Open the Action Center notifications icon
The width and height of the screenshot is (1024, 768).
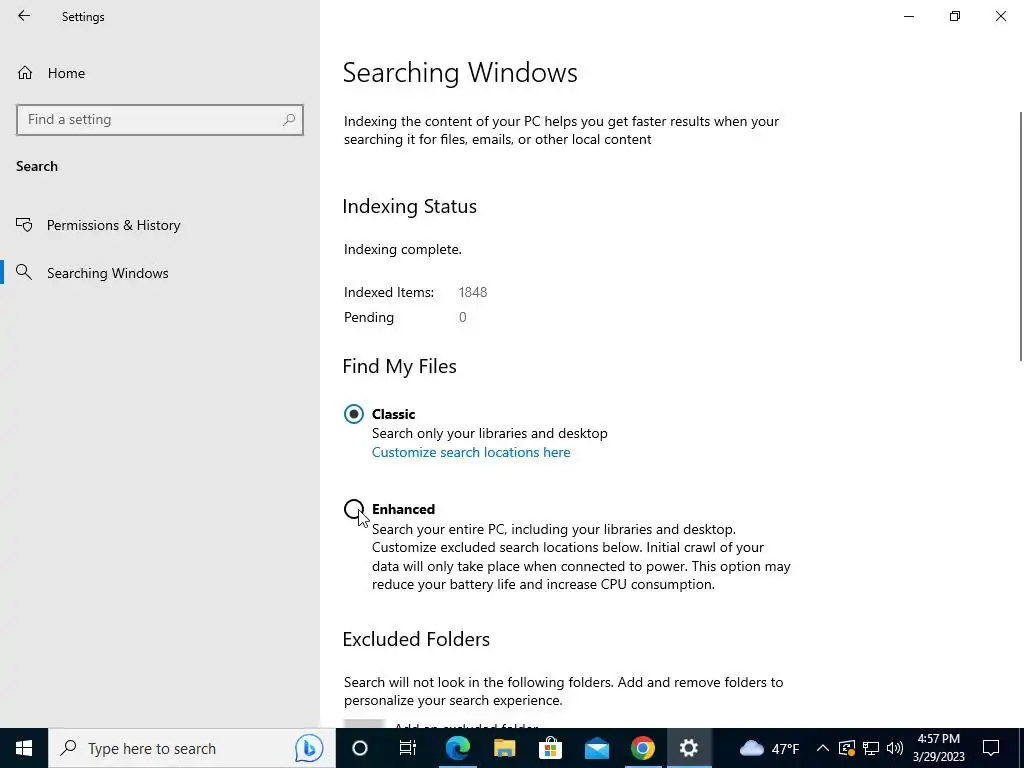point(991,748)
